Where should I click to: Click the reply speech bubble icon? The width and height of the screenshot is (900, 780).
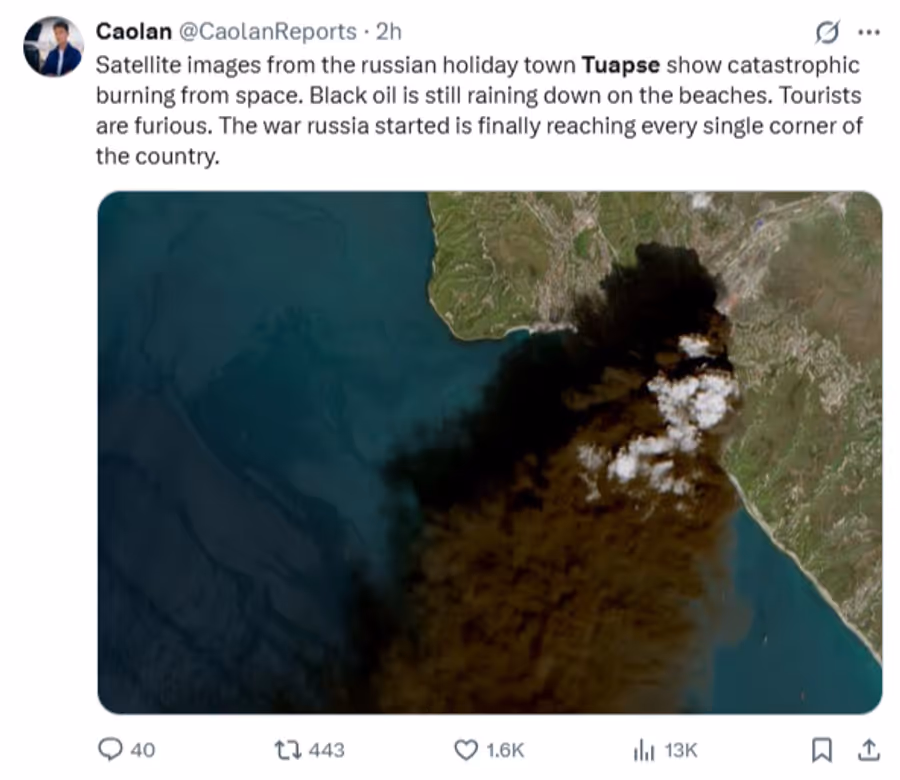(111, 748)
